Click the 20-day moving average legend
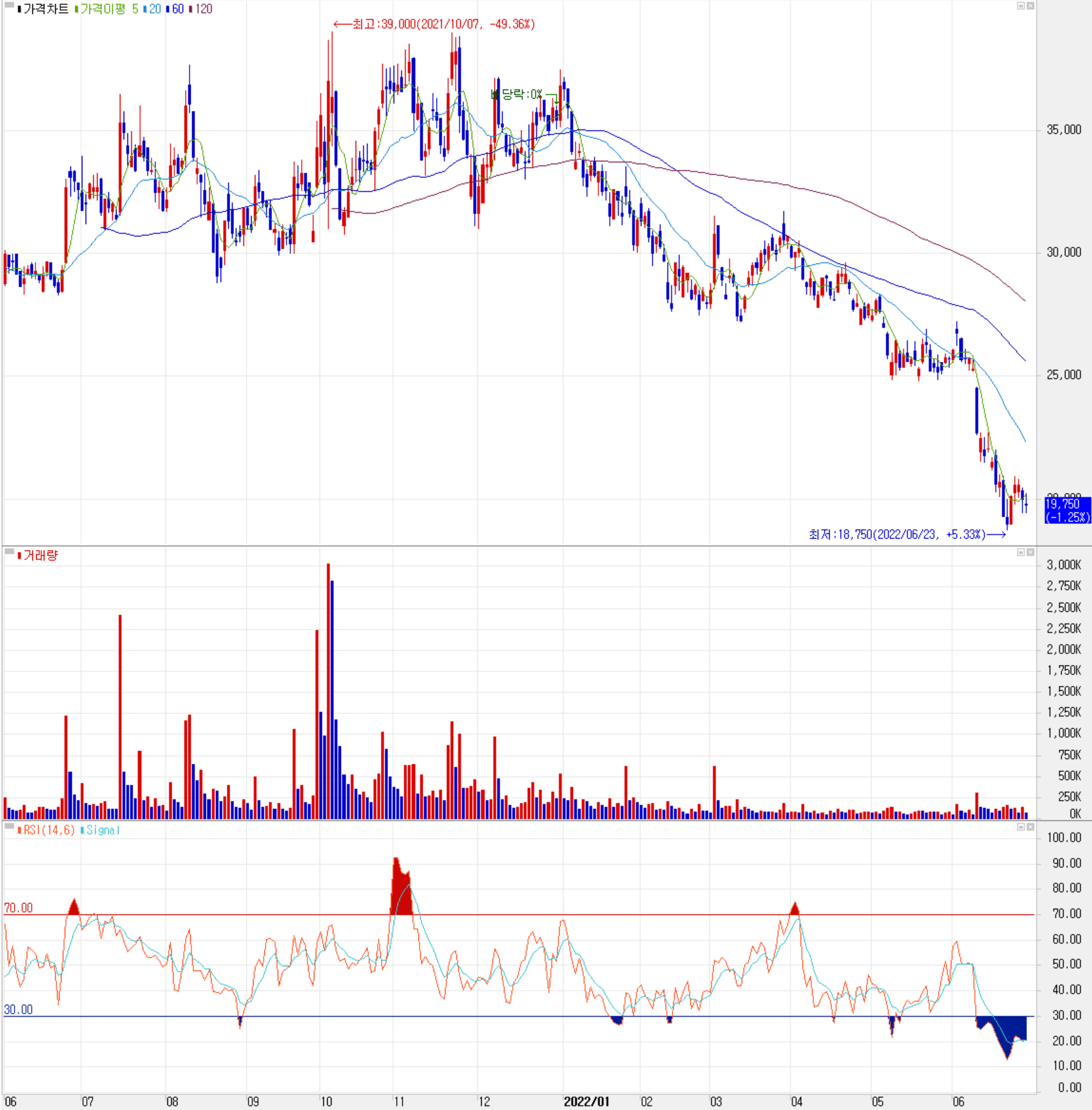The image size is (1092, 1110). coord(155,9)
